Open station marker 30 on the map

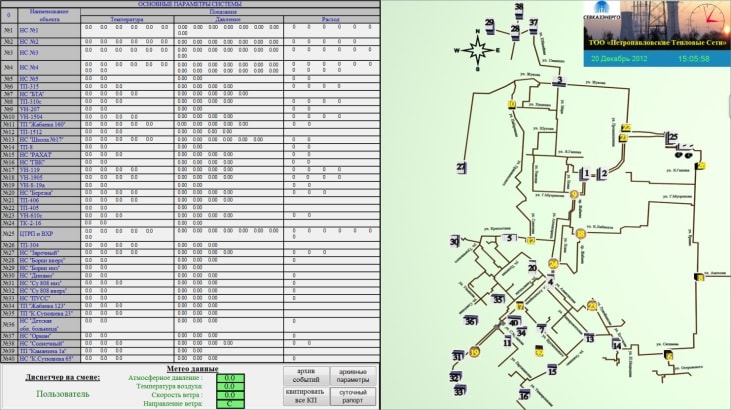(x=455, y=242)
